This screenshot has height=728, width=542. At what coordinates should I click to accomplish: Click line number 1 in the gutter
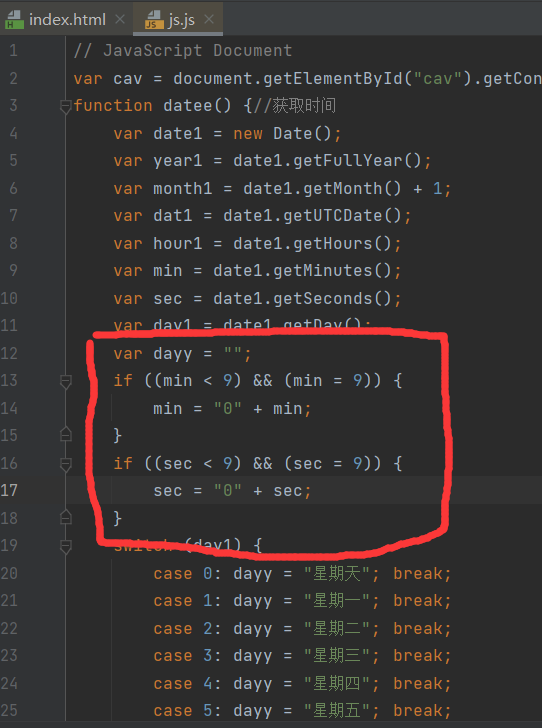(13, 50)
